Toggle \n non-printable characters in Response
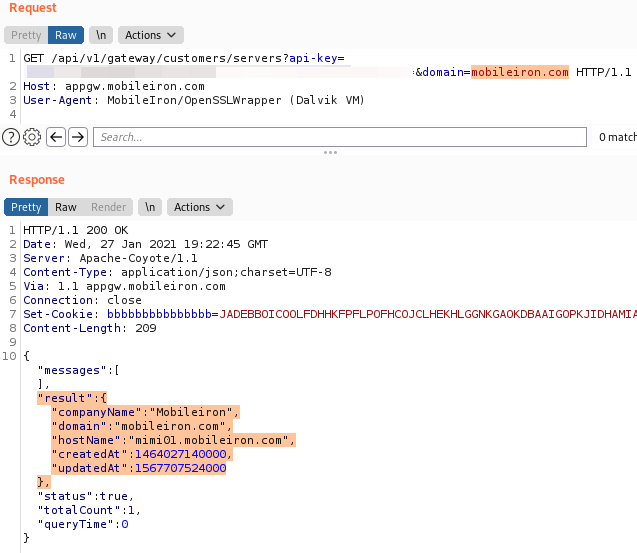 click(149, 207)
